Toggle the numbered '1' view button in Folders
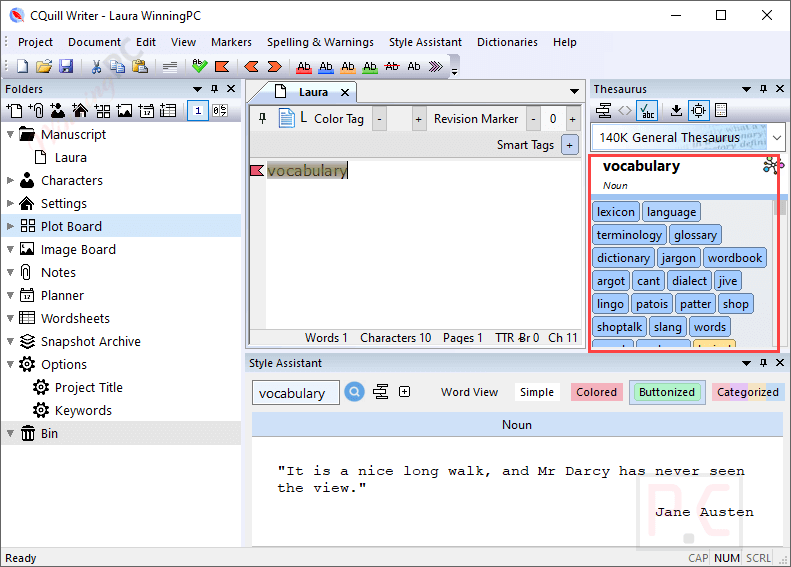791x567 pixels. click(x=198, y=110)
